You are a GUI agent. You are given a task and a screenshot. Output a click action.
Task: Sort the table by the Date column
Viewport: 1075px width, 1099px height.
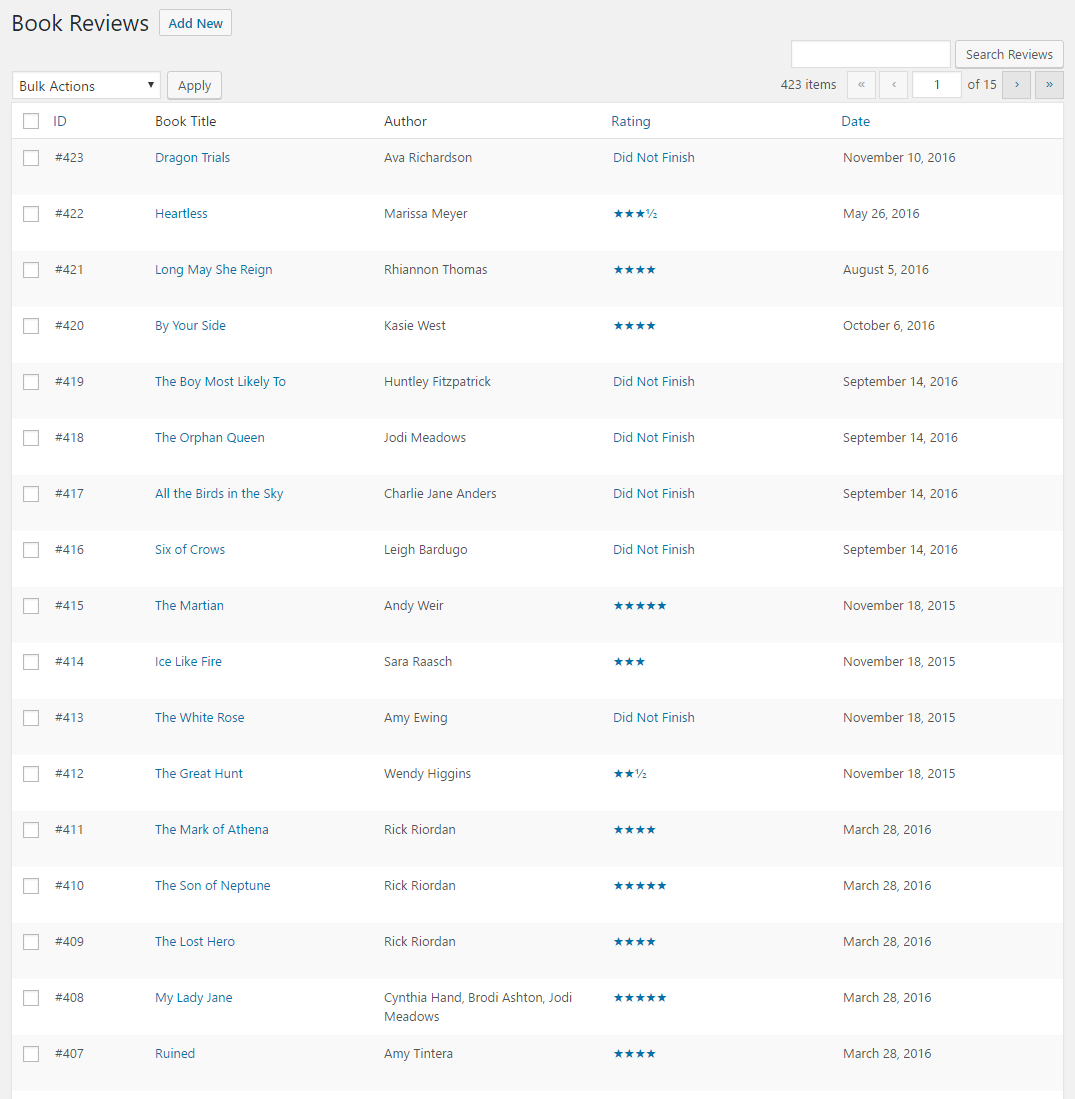point(855,121)
